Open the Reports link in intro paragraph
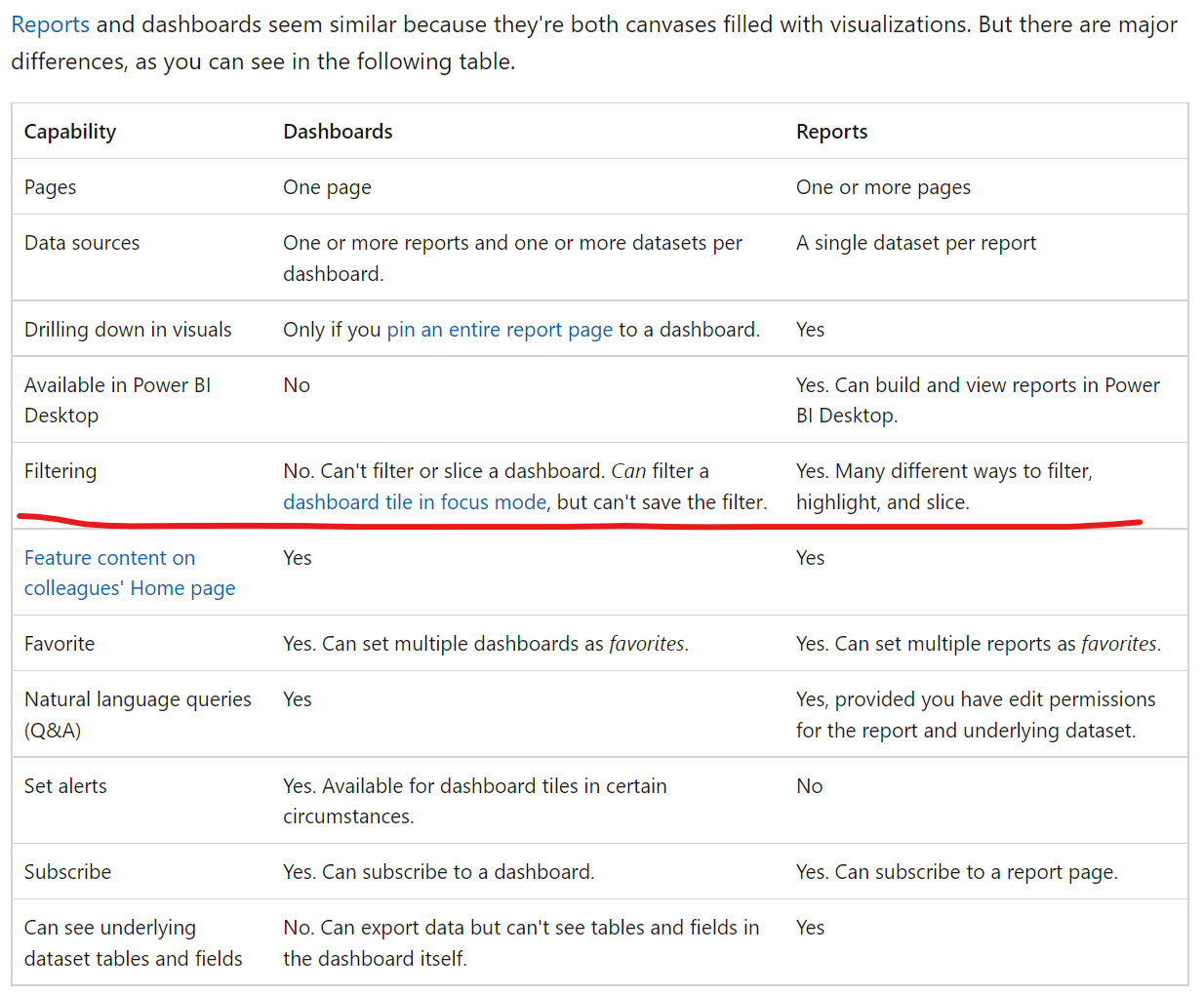1204x995 pixels. tap(50, 24)
